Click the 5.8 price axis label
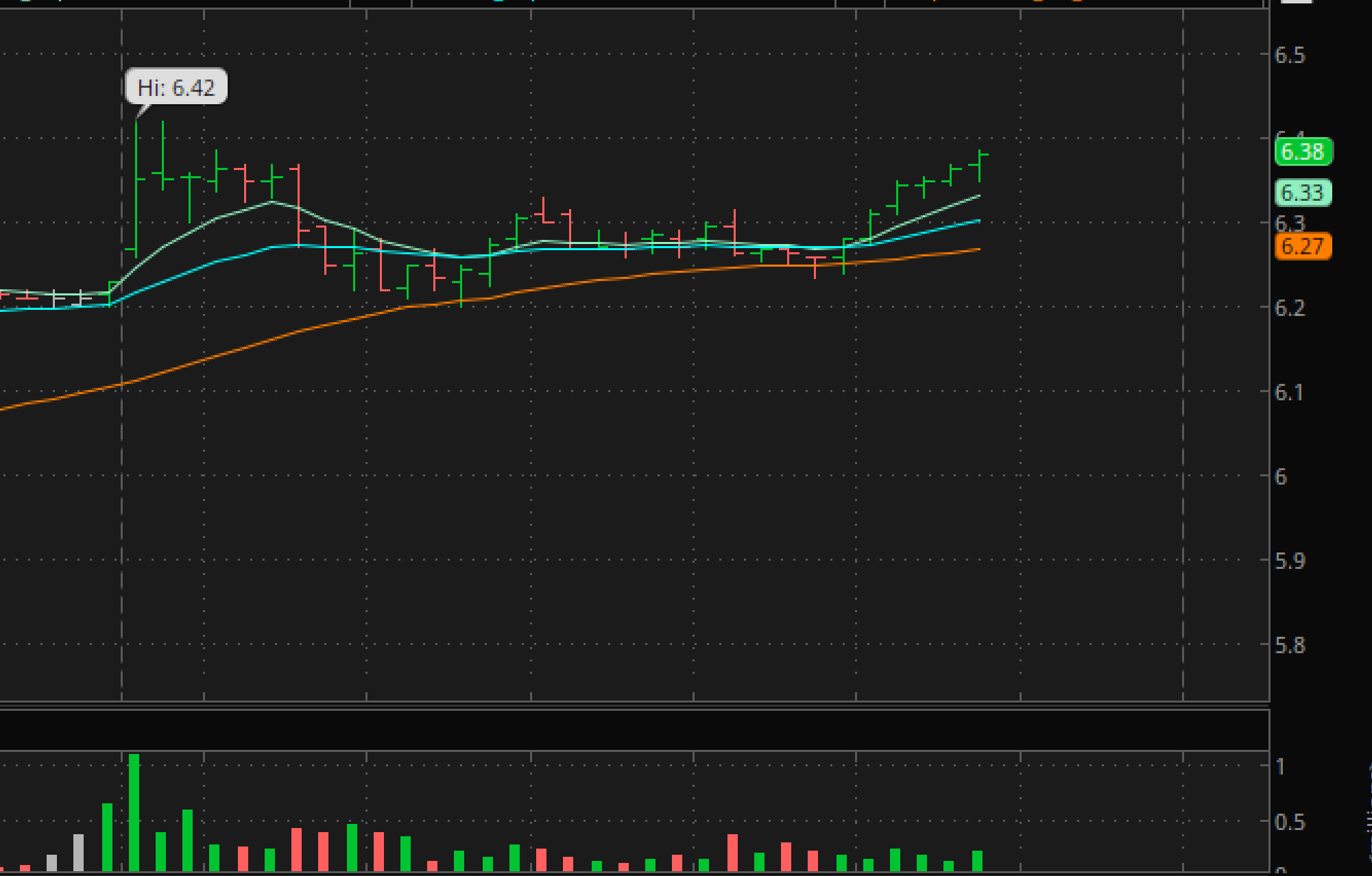 1289,646
